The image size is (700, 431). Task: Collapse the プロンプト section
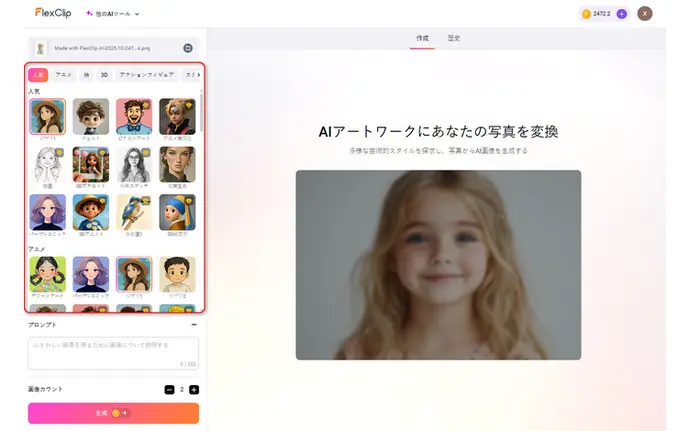coord(194,325)
